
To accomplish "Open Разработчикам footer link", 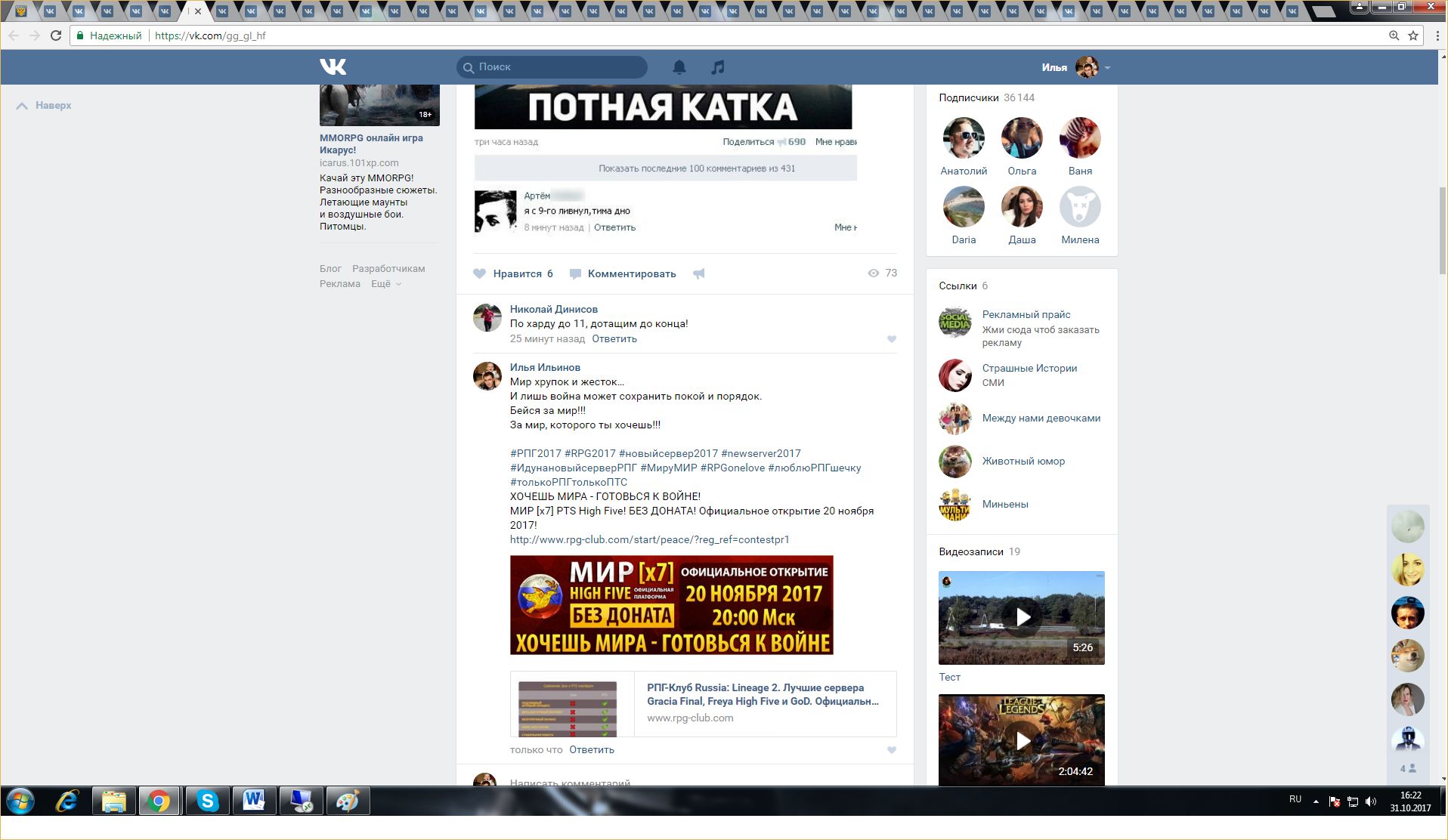I will point(388,269).
